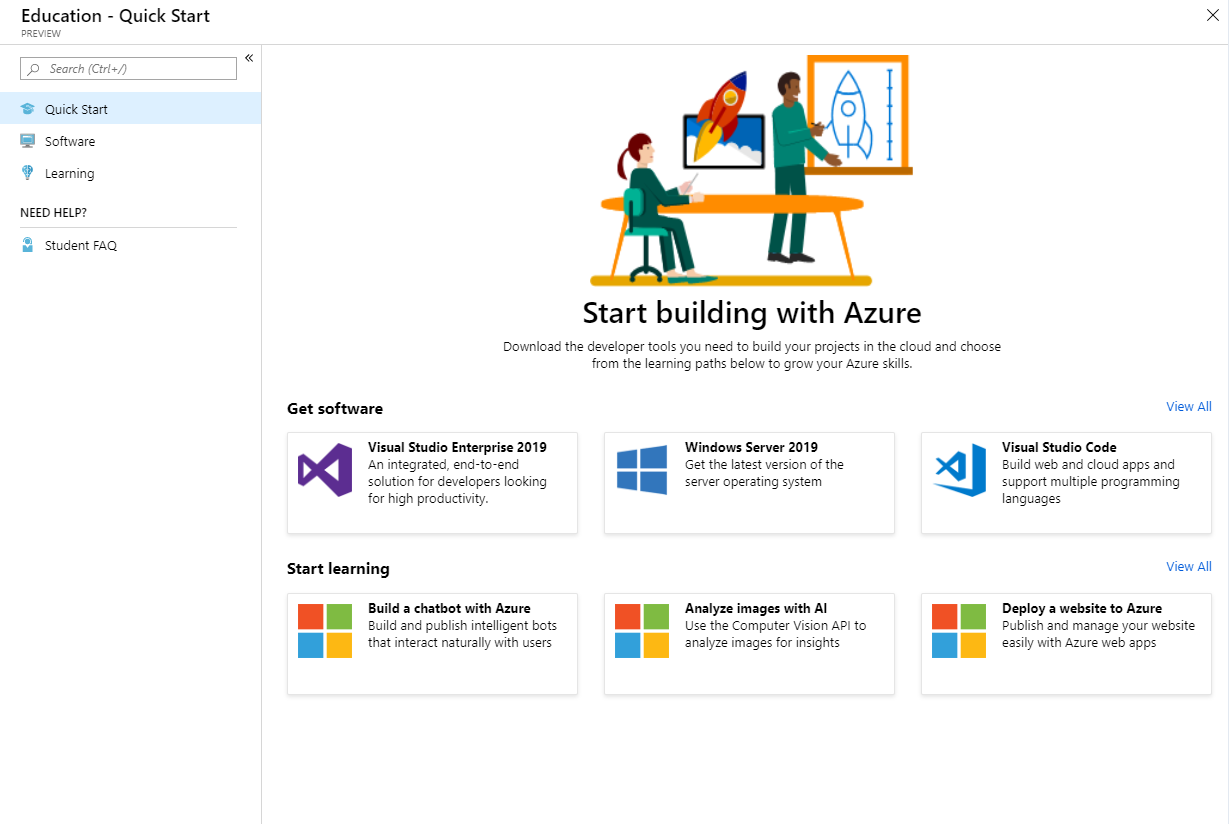This screenshot has width=1229, height=824.
Task: Select the Learning menu item
Action: click(69, 173)
